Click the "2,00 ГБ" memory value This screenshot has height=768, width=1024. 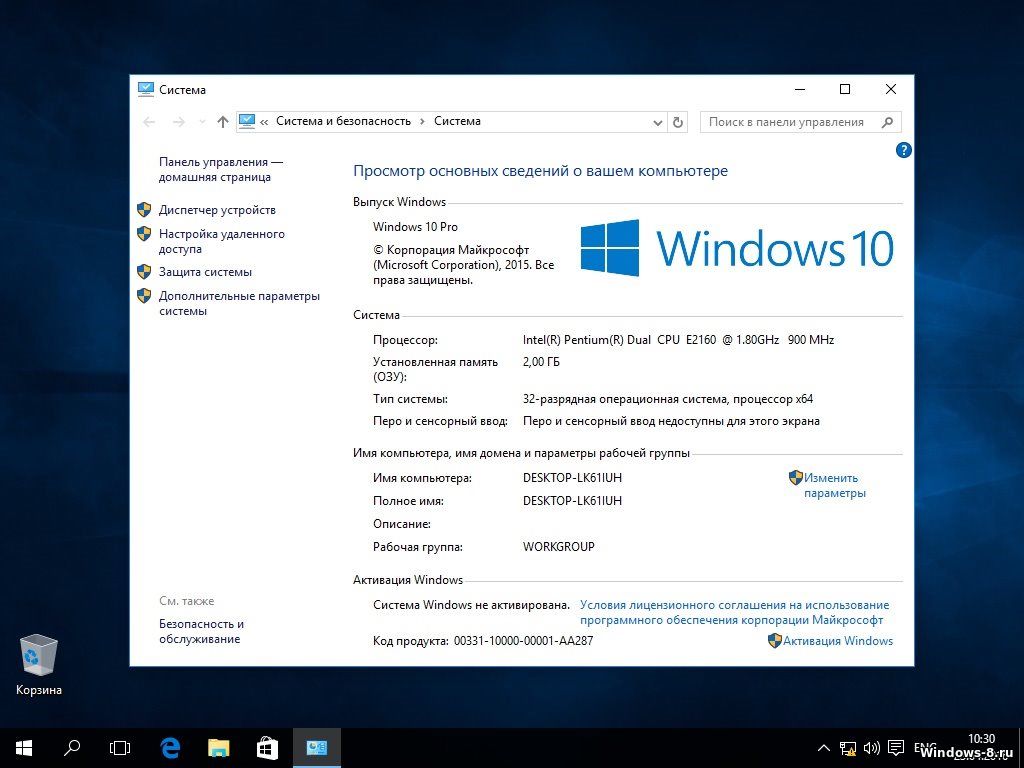[x=541, y=361]
